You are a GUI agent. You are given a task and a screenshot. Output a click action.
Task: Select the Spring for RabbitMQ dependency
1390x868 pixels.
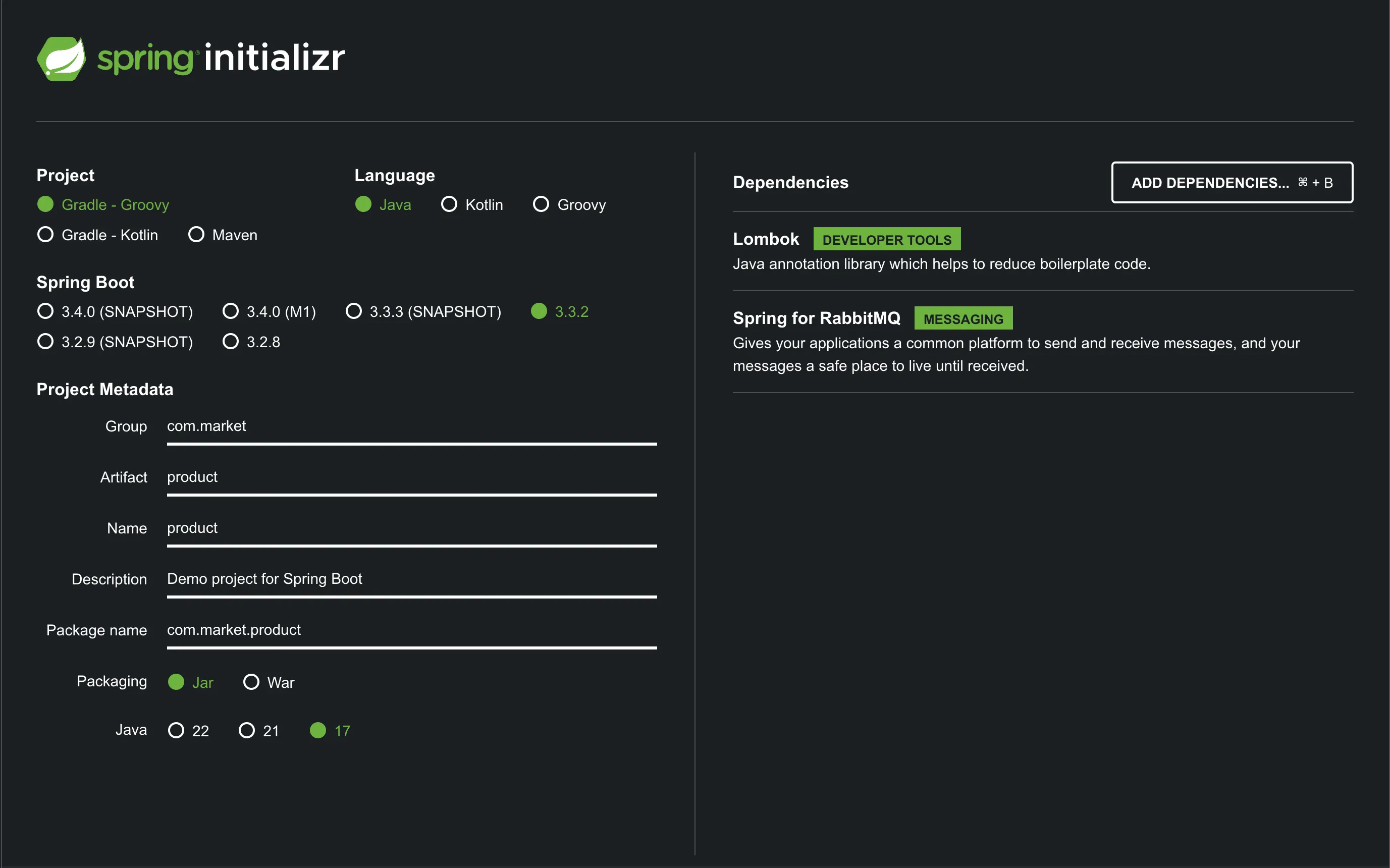click(816, 318)
